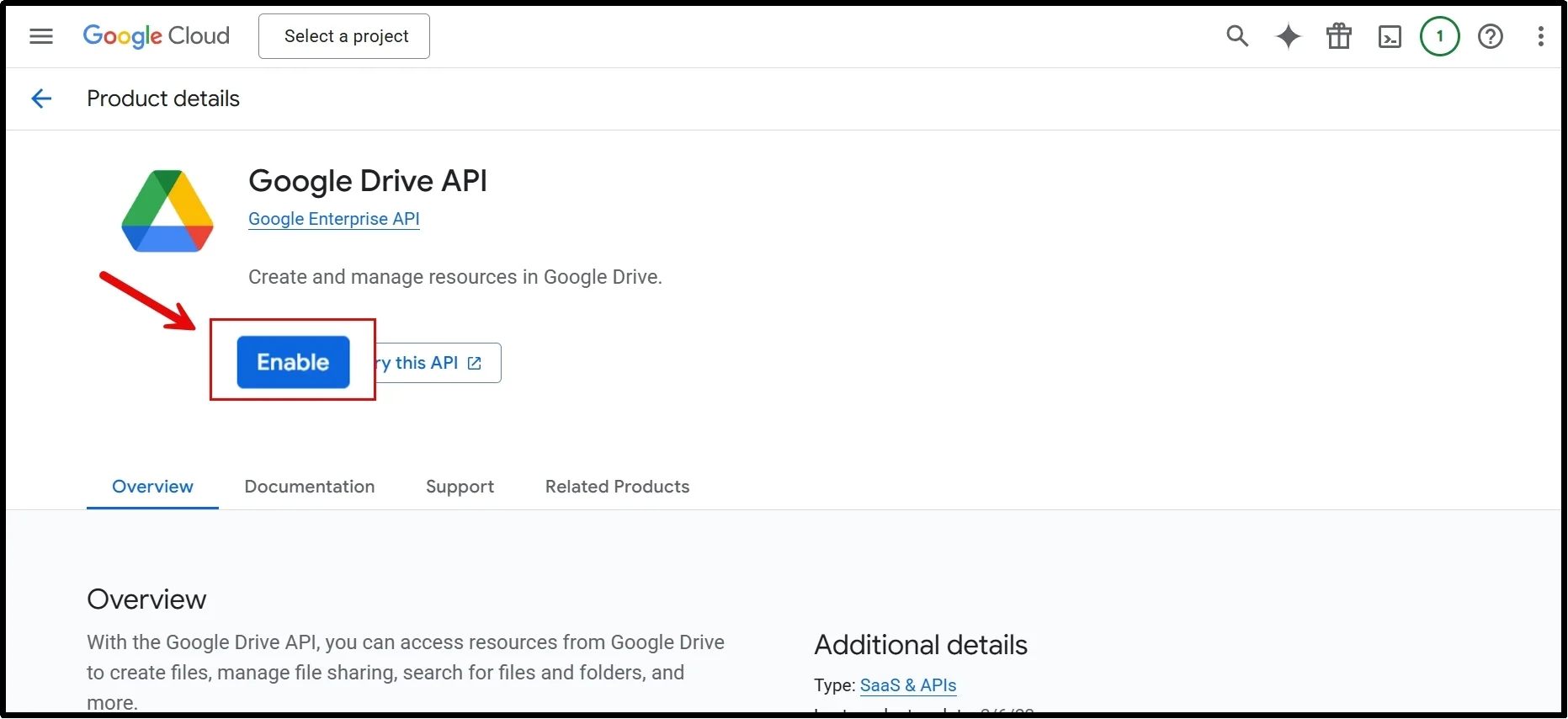The width and height of the screenshot is (1568, 719).
Task: Click the gift box free trial icon
Action: (1339, 36)
